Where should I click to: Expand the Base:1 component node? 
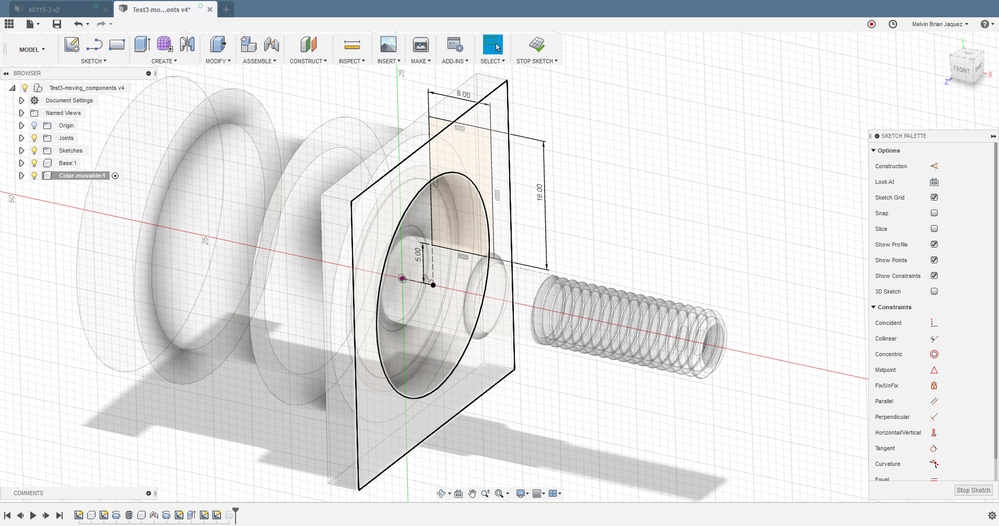pyautogui.click(x=22, y=163)
